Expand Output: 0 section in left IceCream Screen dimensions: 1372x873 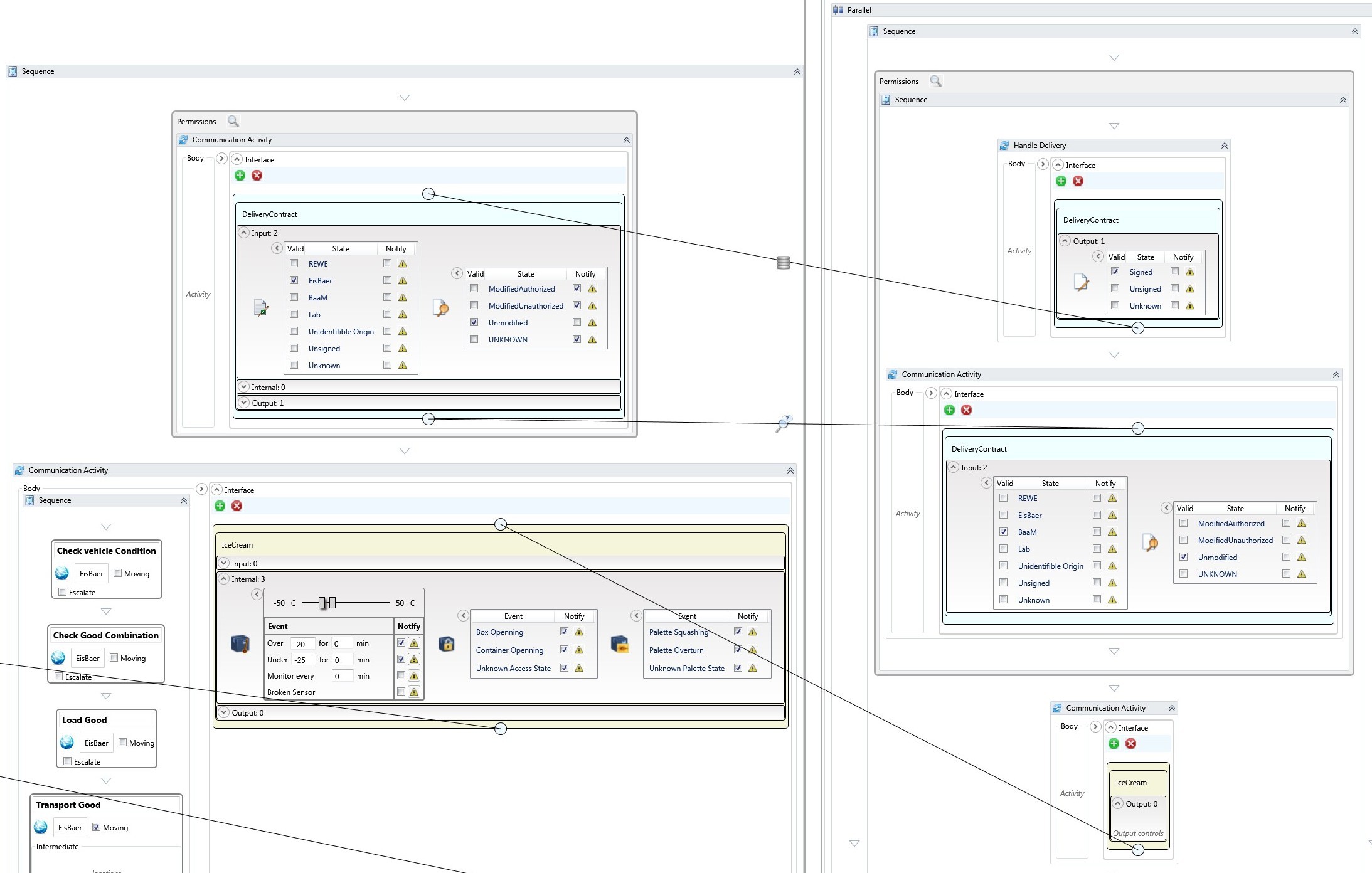pos(224,712)
